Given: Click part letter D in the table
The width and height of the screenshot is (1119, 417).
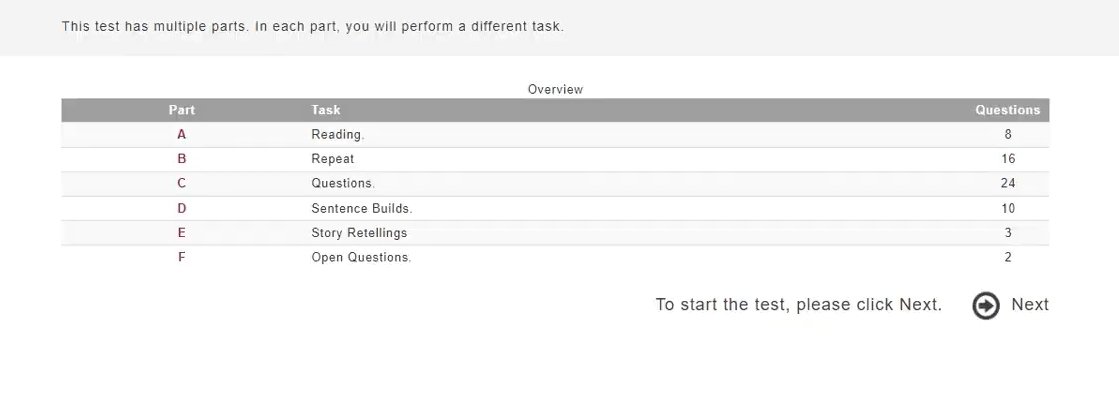Looking at the screenshot, I should tap(181, 208).
